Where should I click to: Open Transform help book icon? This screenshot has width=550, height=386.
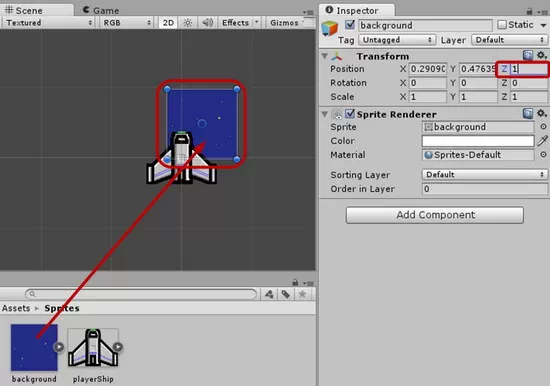pyautogui.click(x=528, y=55)
